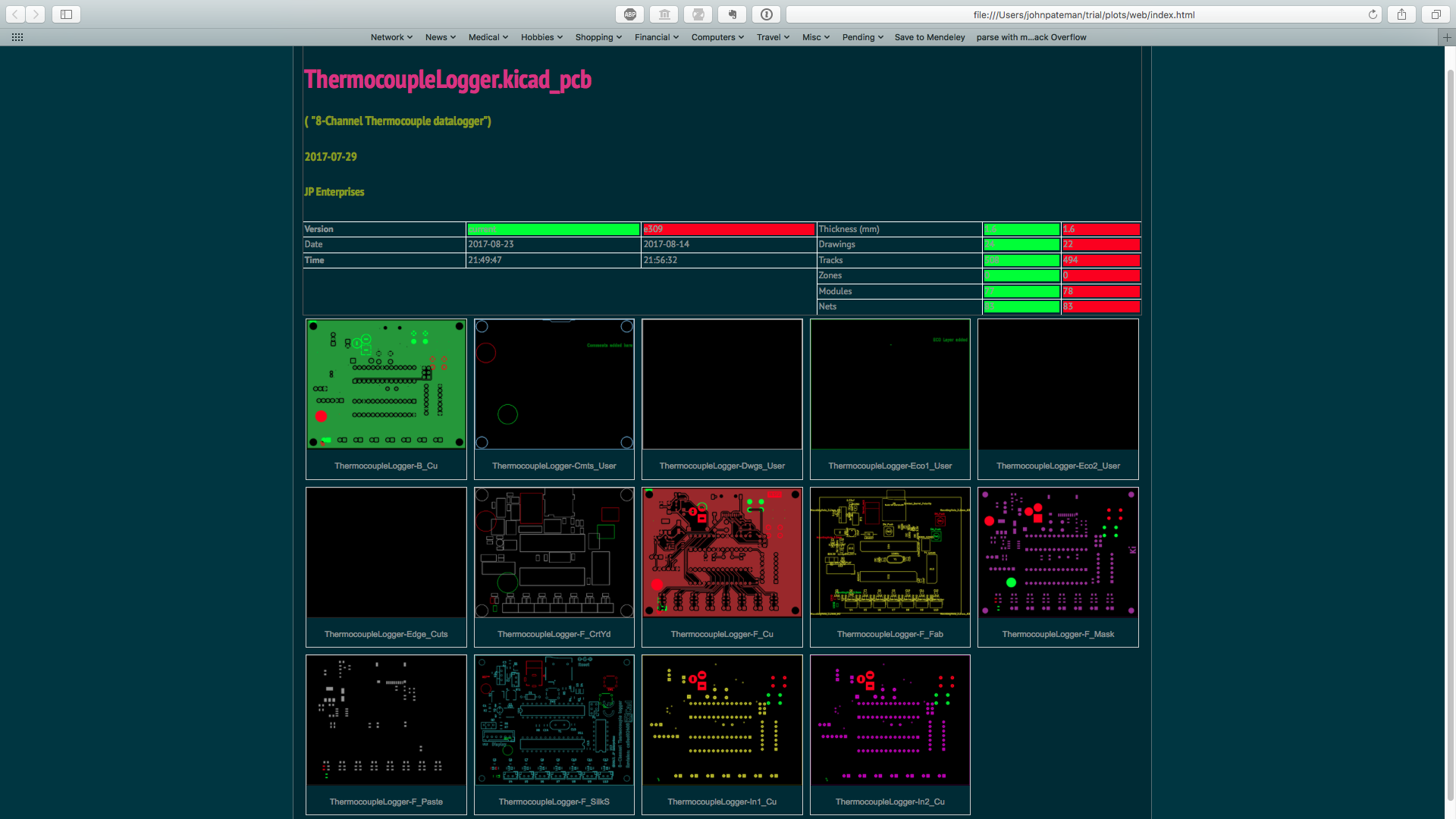Open the parse with m...ack Overflow bookmark

pyautogui.click(x=1031, y=37)
